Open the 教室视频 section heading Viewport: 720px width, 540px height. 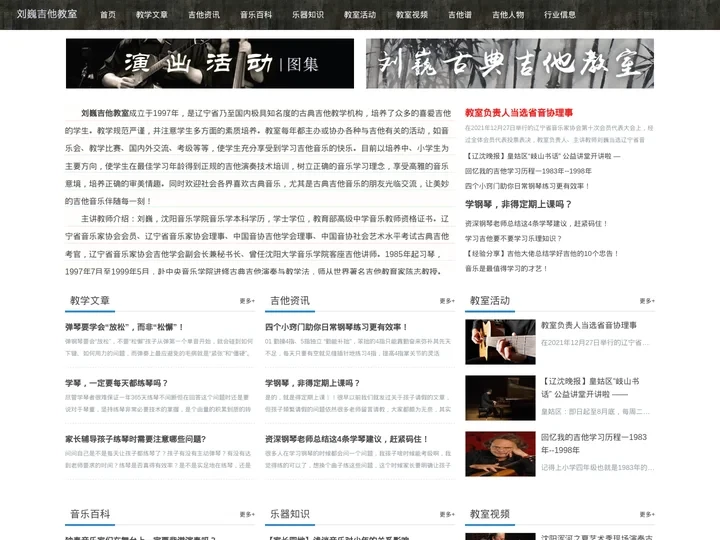click(x=489, y=514)
